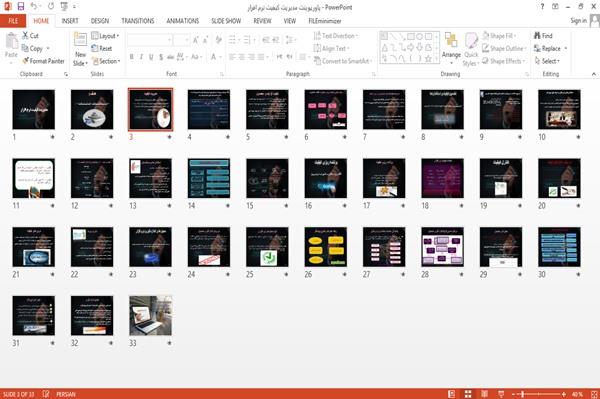Viewport: 600px width, 399px height.
Task: Switch to the INSERT tab
Action: 70,21
